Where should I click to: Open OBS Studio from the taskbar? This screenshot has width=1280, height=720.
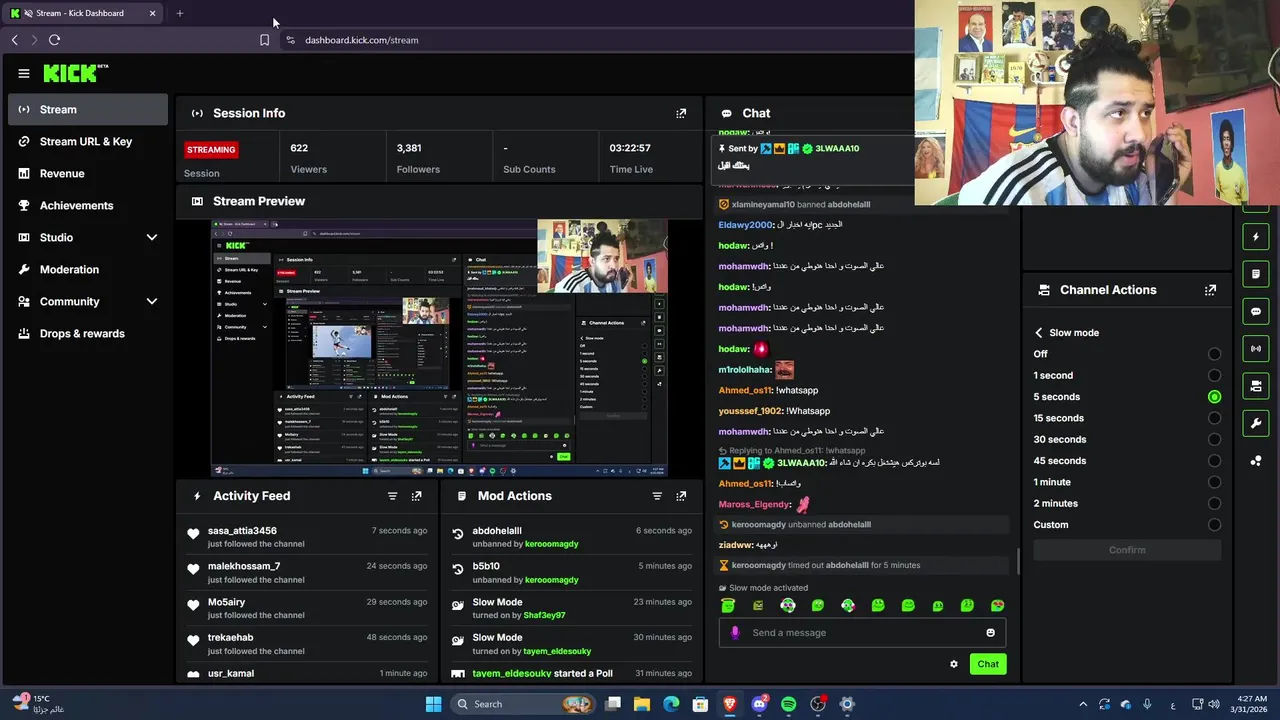[818, 704]
